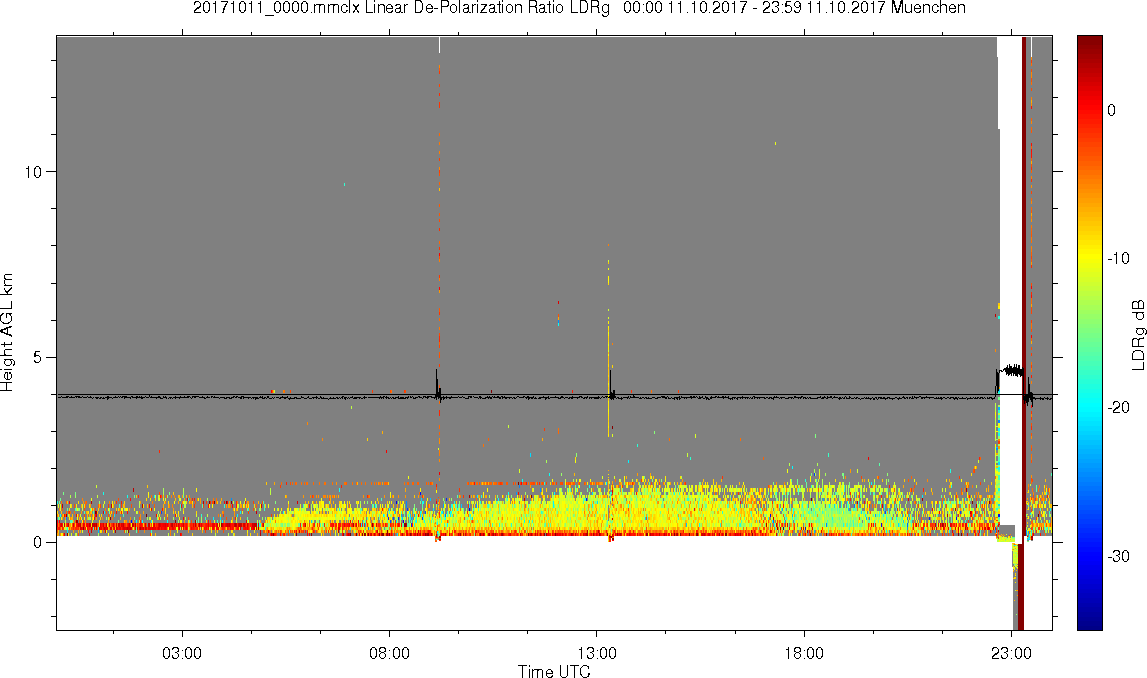Click the colorbar value label 0
The image size is (1147, 678).
click(1111, 110)
